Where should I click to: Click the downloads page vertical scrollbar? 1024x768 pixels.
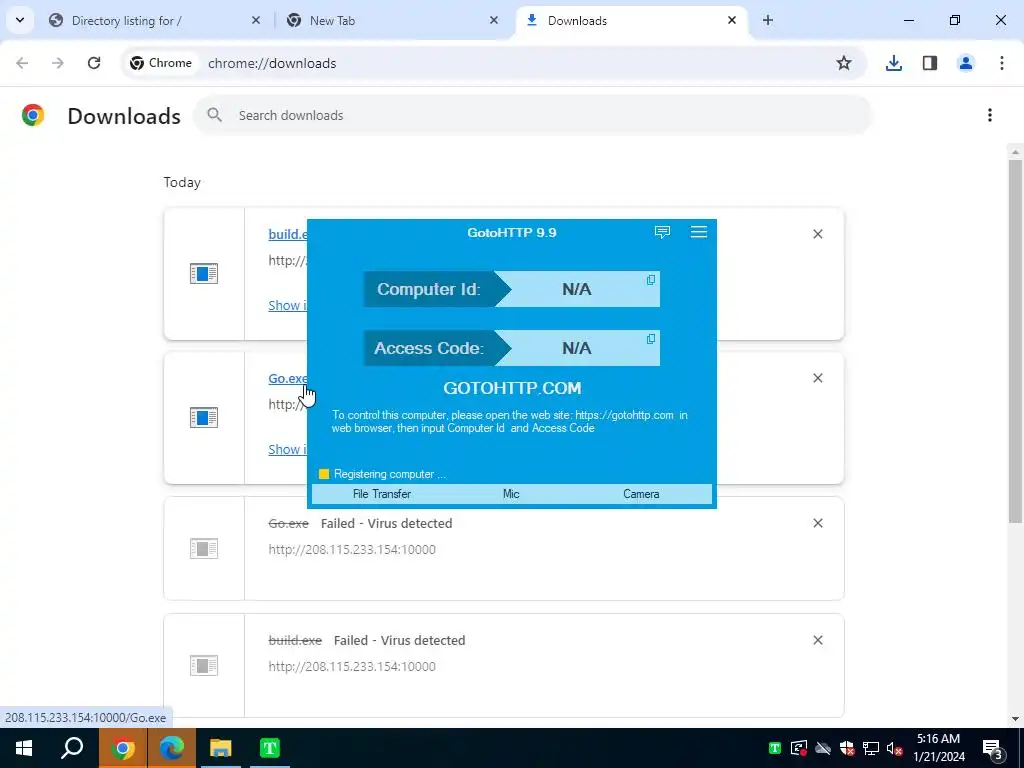coord(1015,340)
